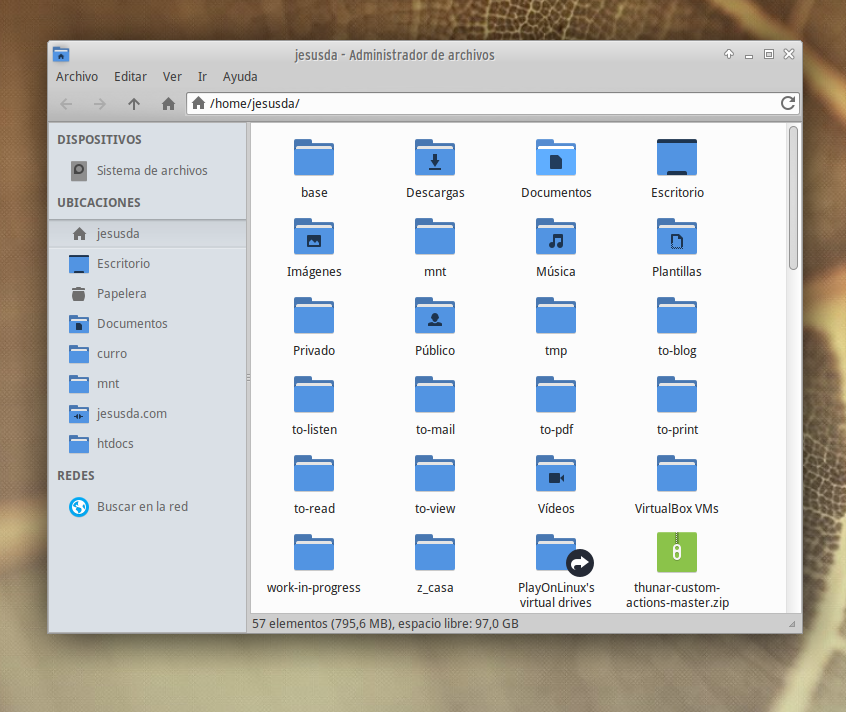Select the thunar-custom-actions-master.zip archive
Screen dimensions: 846x712
tap(677, 552)
